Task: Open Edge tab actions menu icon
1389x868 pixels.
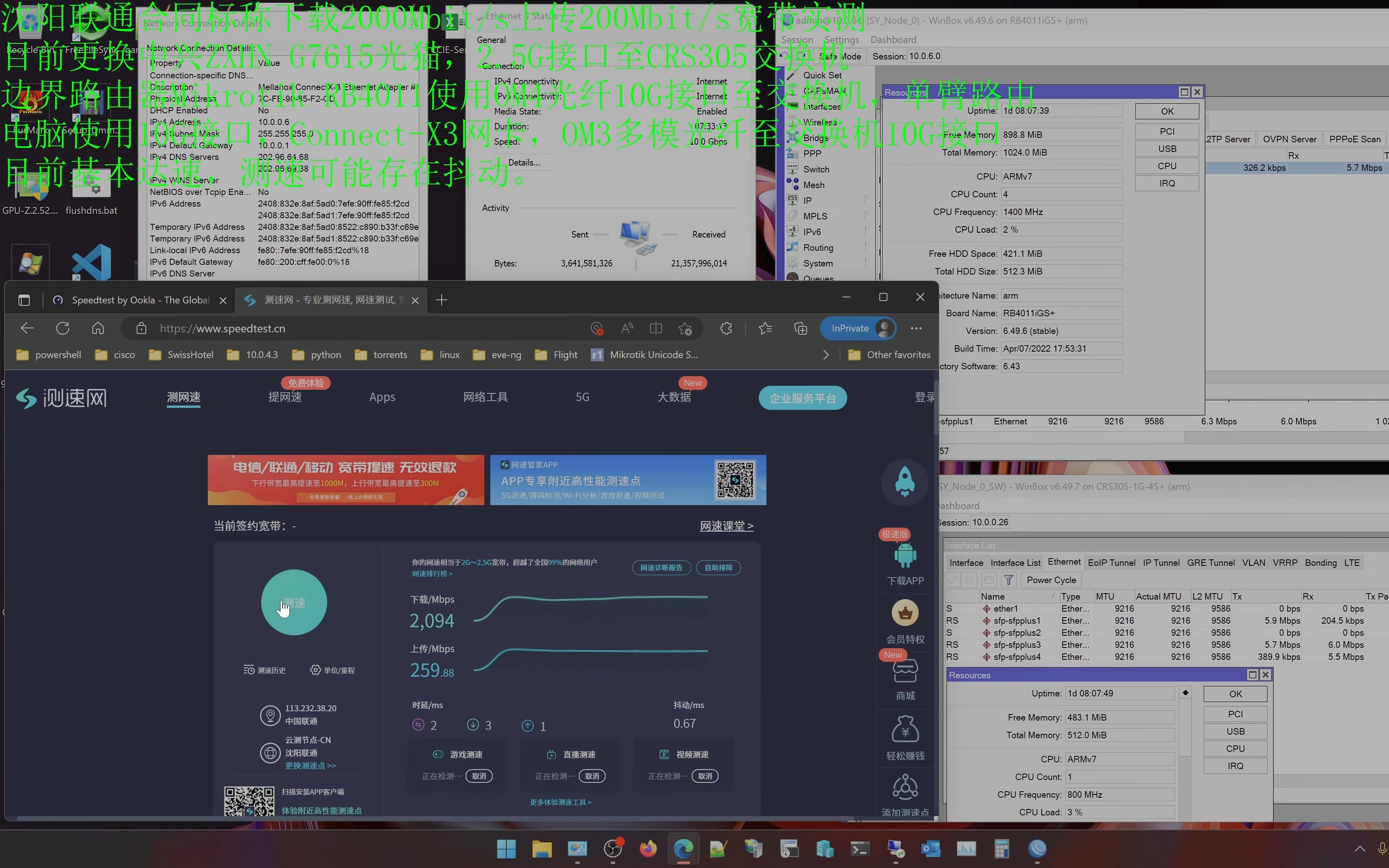Action: (24, 300)
